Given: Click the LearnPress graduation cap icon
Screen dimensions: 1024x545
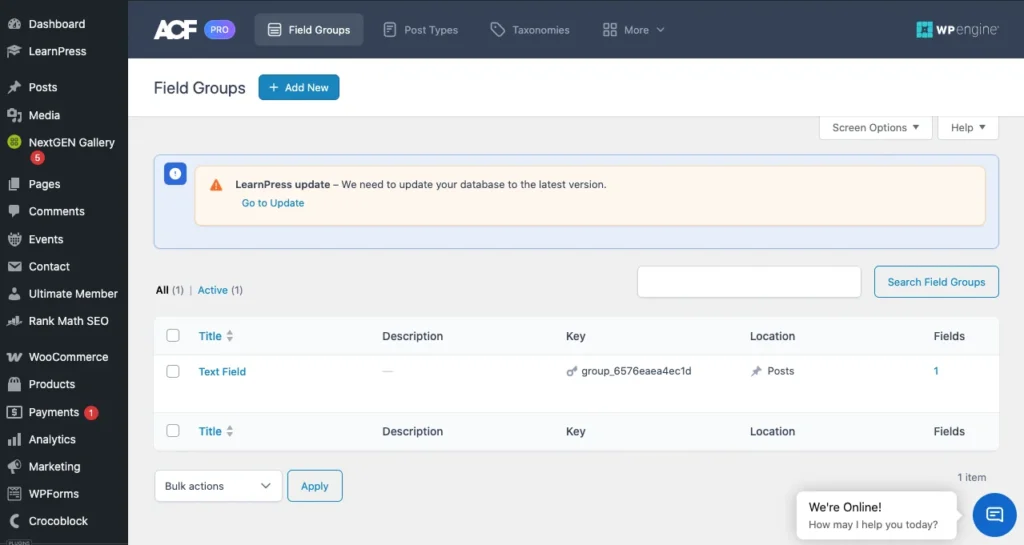Looking at the screenshot, I should [x=14, y=51].
